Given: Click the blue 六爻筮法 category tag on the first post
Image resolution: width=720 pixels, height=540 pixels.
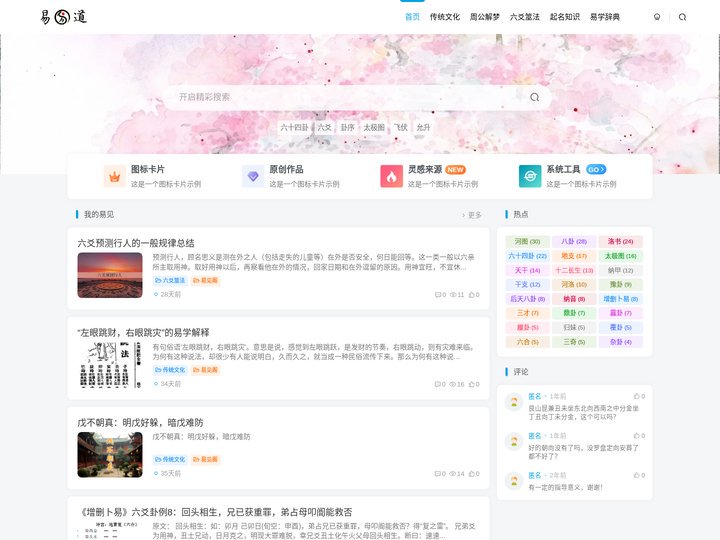Looking at the screenshot, I should [170, 280].
